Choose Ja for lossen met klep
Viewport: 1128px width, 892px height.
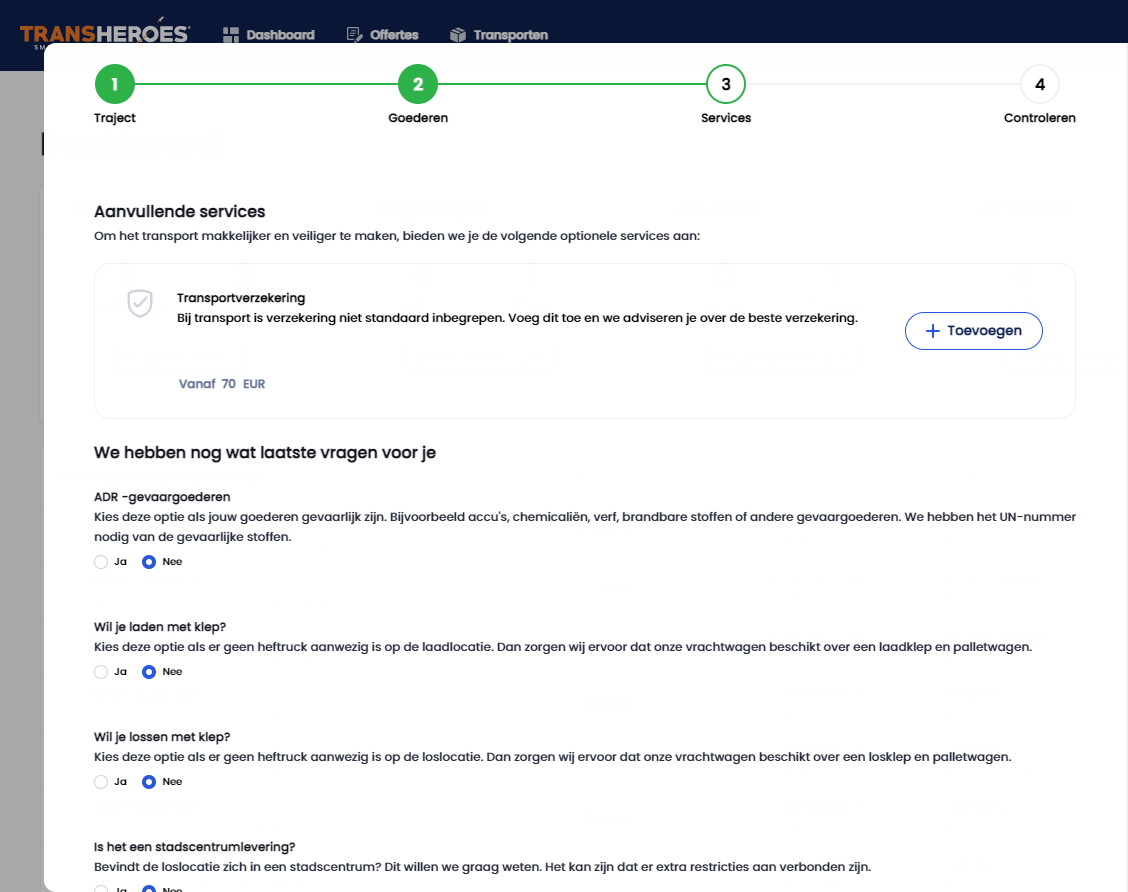click(x=99, y=782)
